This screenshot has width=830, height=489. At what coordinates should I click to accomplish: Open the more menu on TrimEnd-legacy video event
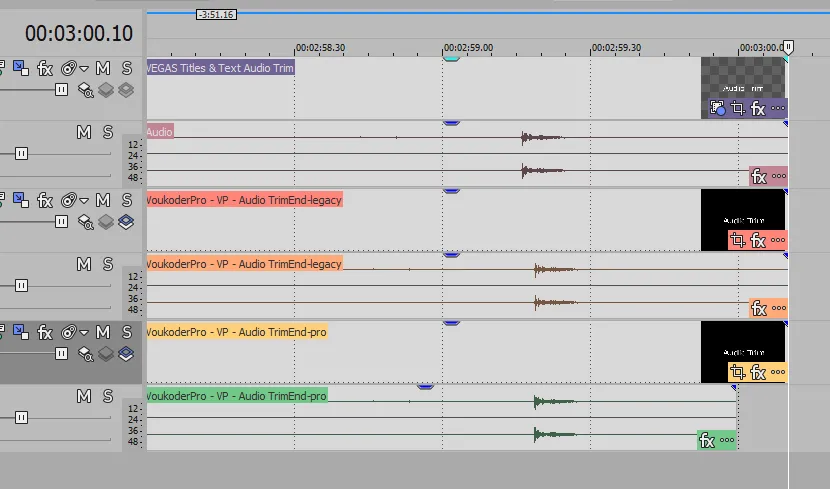pos(778,240)
